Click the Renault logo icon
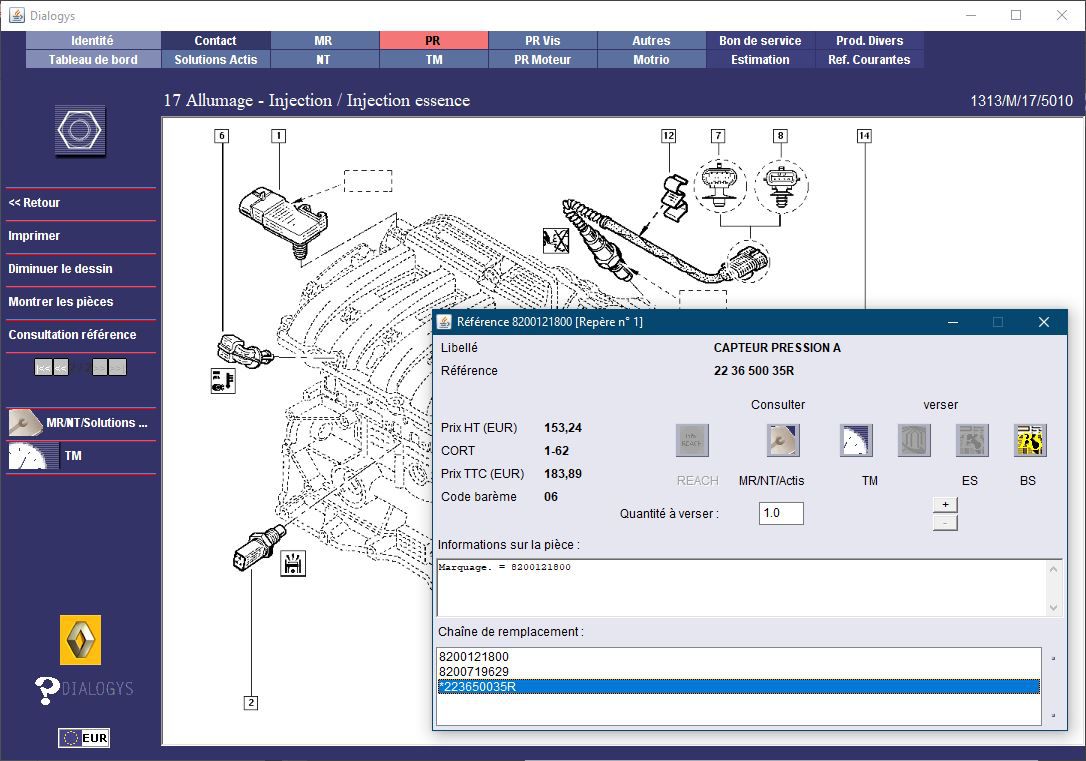 click(80, 640)
